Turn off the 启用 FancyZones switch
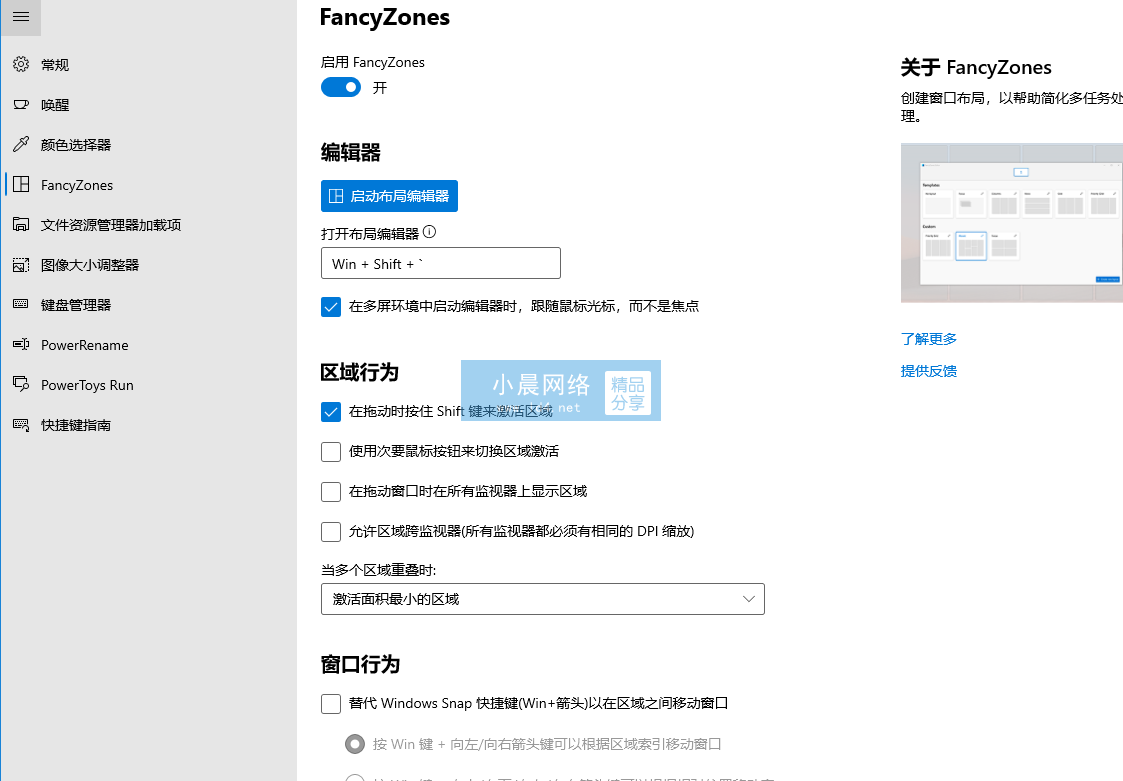Screen dimensions: 1123x781 [341, 87]
